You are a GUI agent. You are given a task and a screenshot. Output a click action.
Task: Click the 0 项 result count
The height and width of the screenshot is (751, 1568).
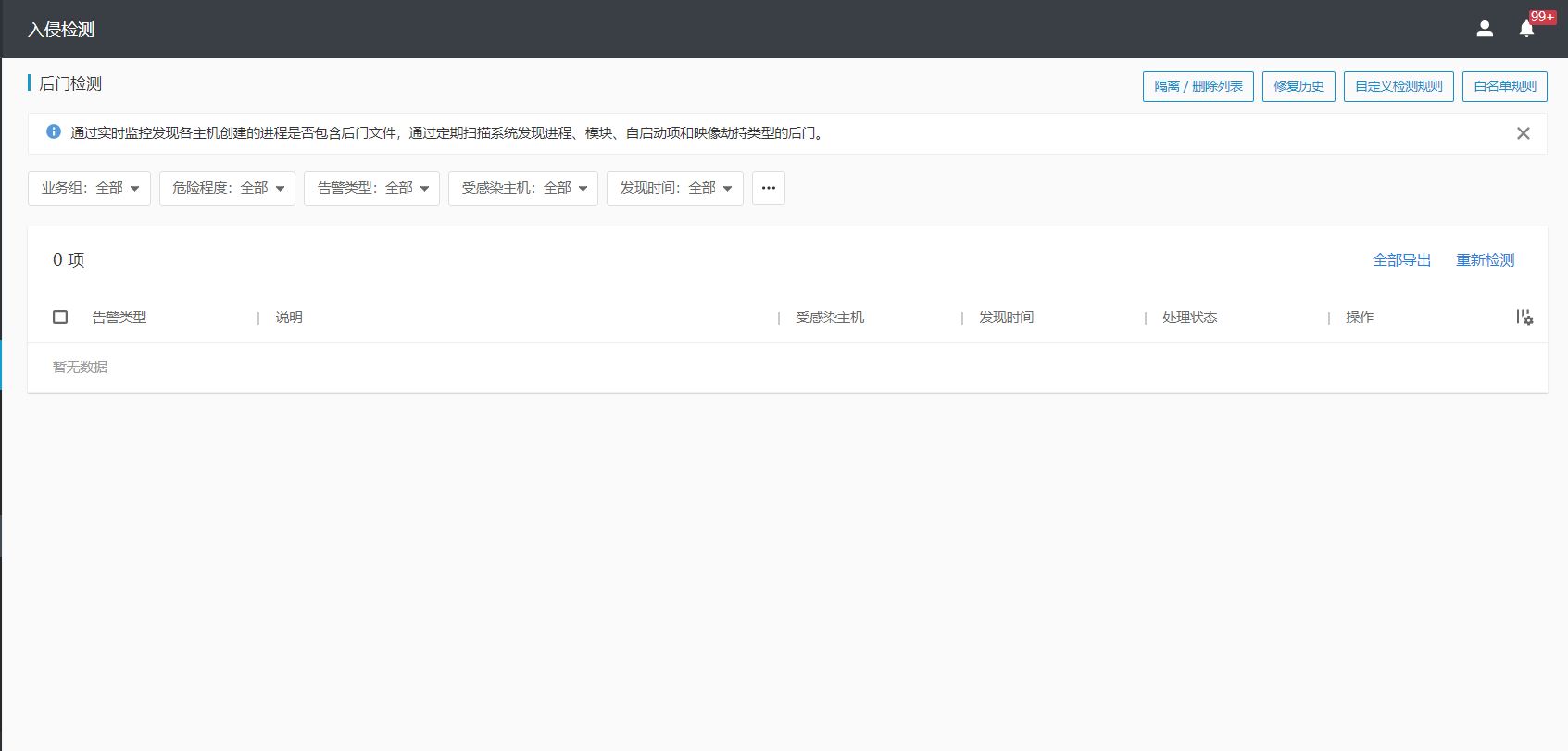coord(69,260)
